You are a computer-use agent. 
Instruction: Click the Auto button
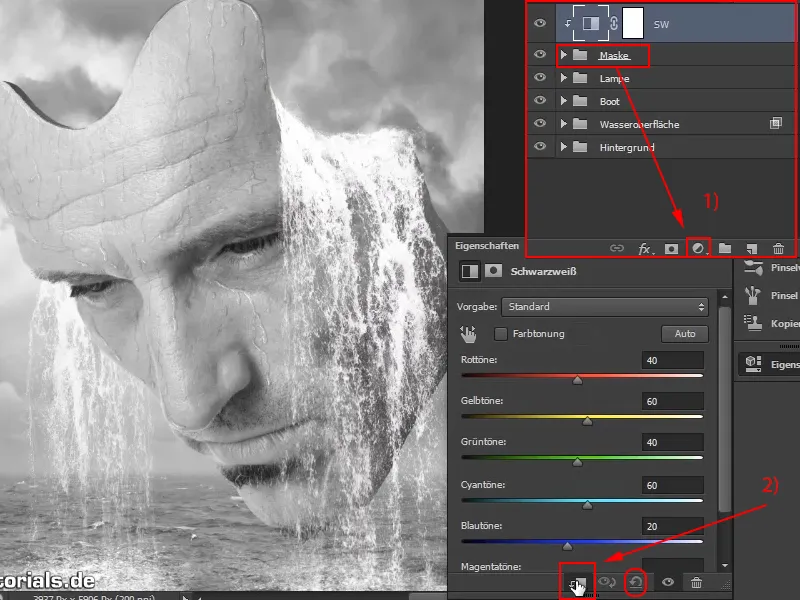(685, 334)
